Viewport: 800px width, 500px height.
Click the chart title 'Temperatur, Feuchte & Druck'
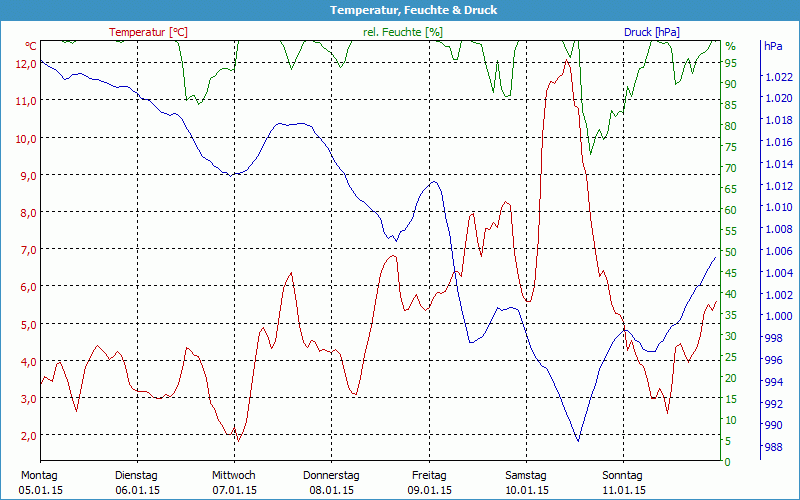pos(400,10)
